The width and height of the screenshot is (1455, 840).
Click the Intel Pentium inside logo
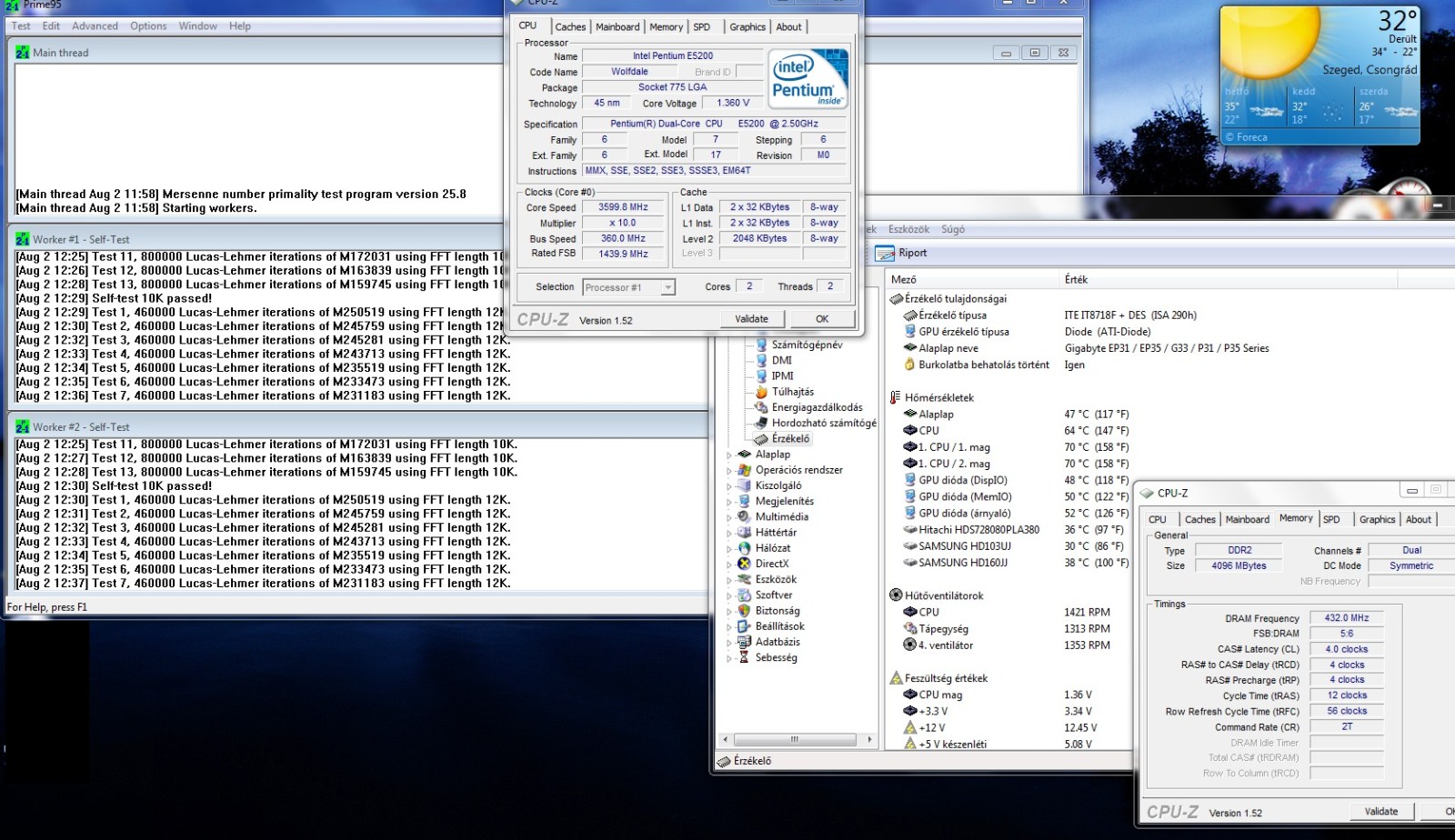pos(808,78)
